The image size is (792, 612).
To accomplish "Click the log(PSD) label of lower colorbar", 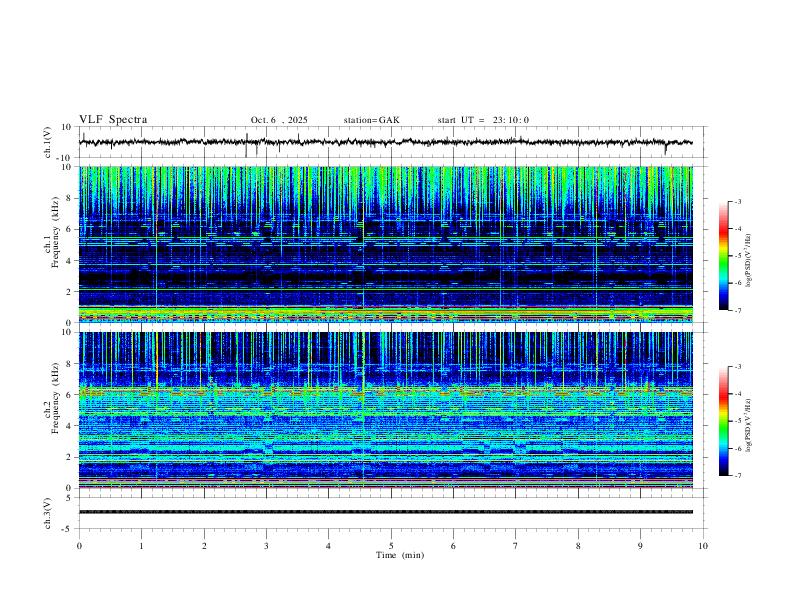I will (x=748, y=425).
